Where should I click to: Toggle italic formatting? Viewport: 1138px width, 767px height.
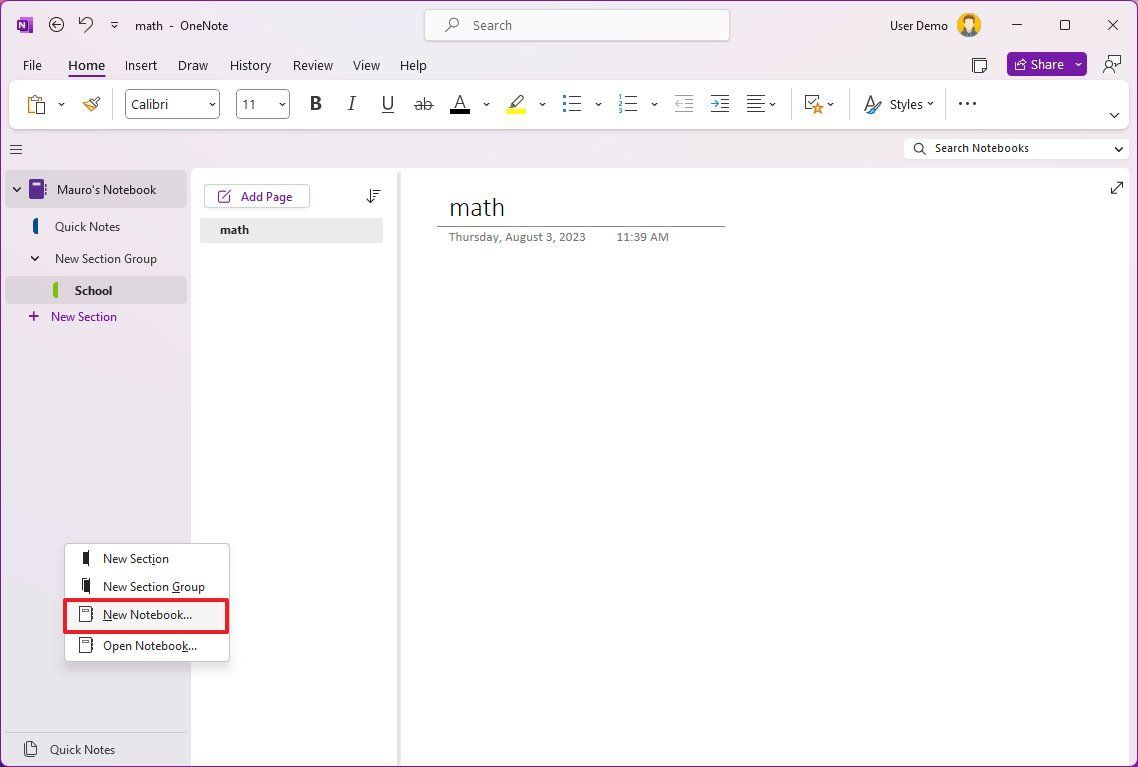pyautogui.click(x=351, y=103)
